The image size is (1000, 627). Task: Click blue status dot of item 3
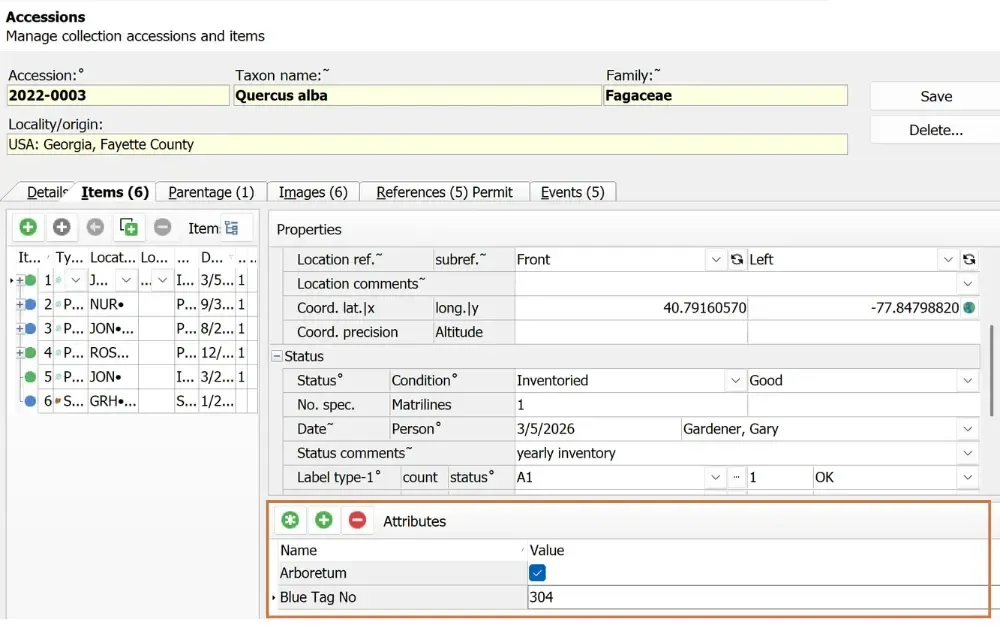click(x=31, y=328)
